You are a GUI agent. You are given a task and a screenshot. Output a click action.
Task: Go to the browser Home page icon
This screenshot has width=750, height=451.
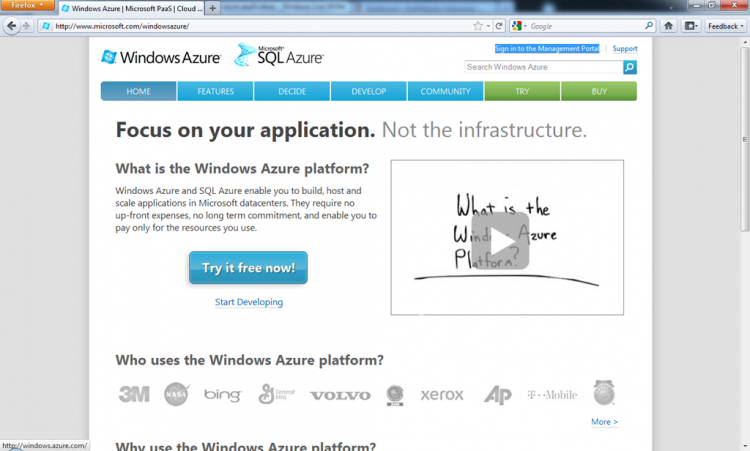click(x=668, y=26)
